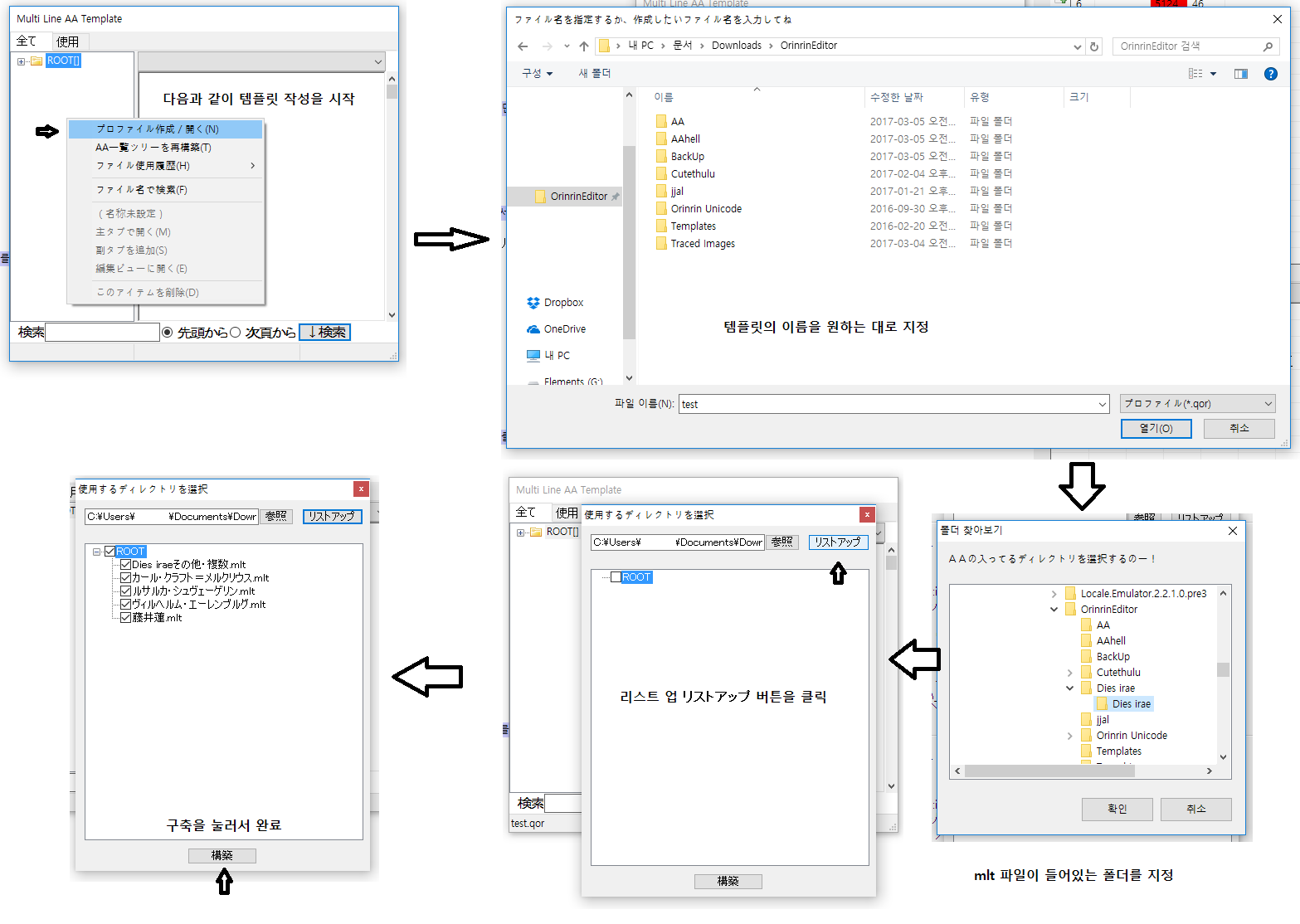Expand the Cutethulu folder in tree
1300x924 pixels.
coord(1070,673)
